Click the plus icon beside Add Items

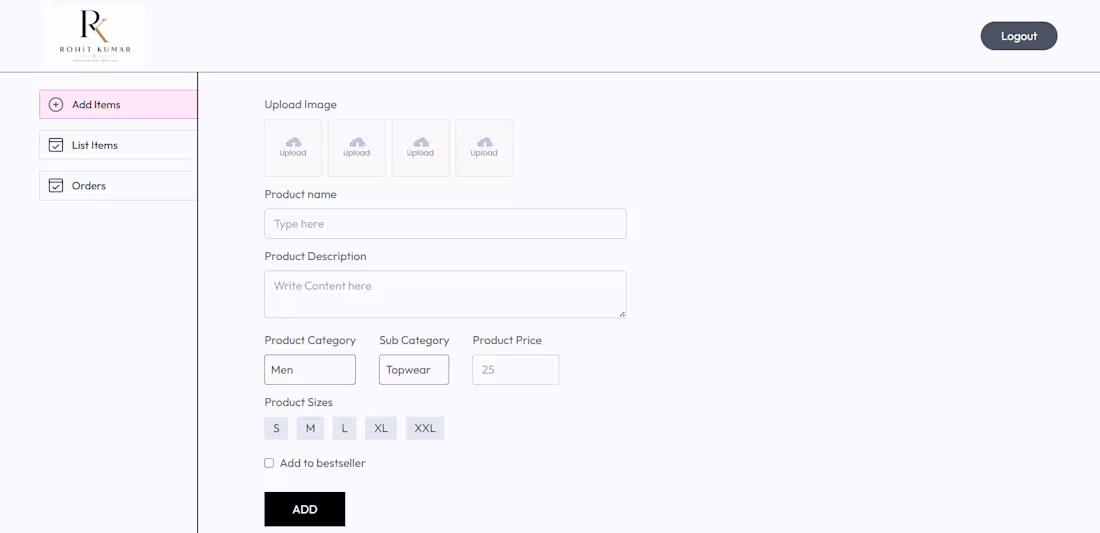pyautogui.click(x=55, y=104)
